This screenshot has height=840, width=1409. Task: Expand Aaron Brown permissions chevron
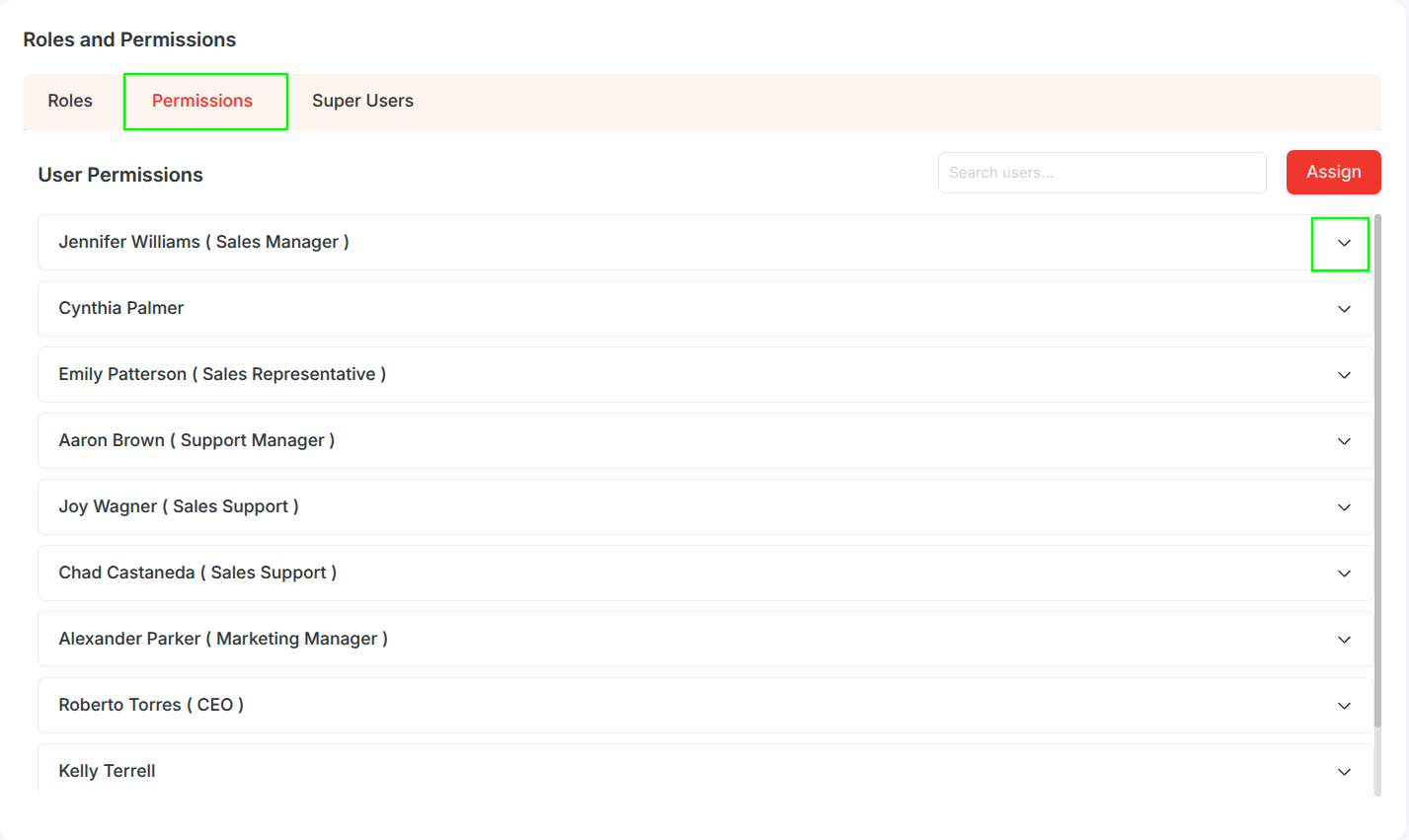[1344, 441]
